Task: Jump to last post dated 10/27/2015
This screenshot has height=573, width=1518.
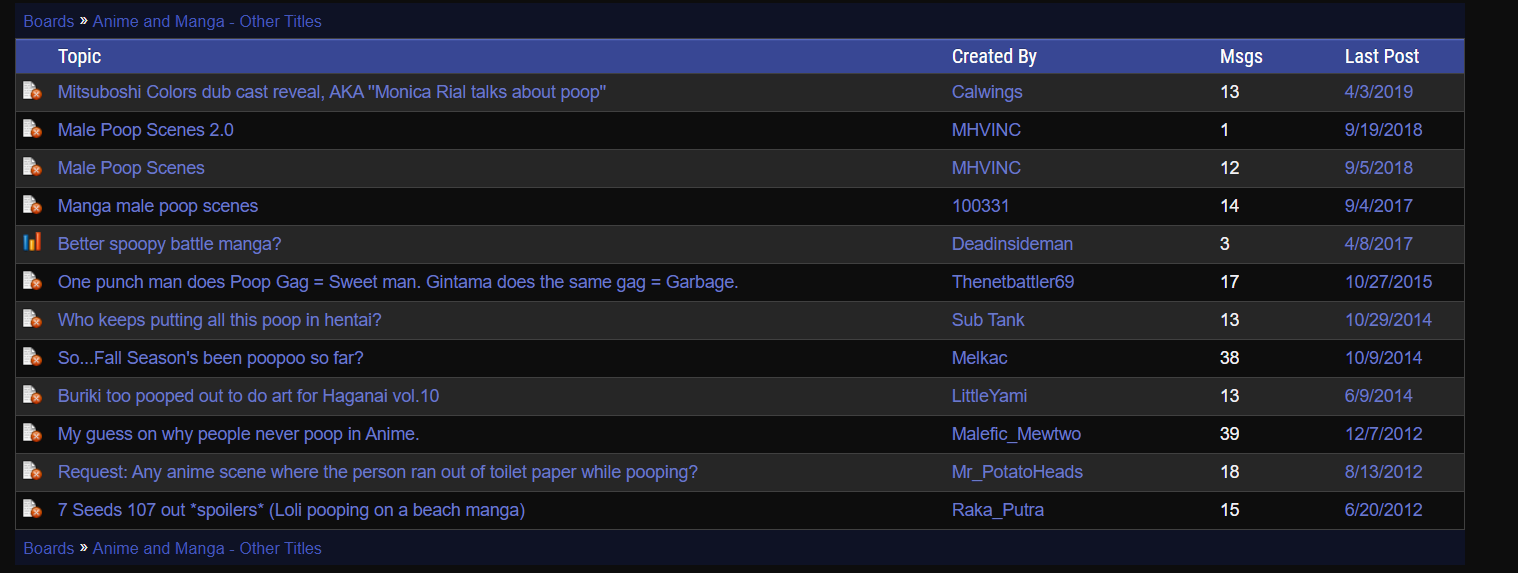Action: tap(1388, 282)
